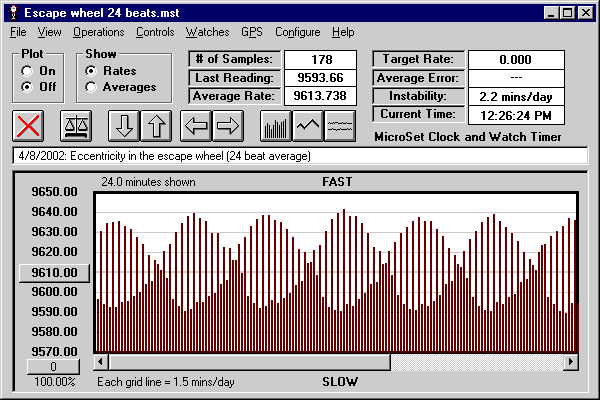The height and width of the screenshot is (400, 600).
Task: Close the Escape wheel window
Action: (586, 13)
